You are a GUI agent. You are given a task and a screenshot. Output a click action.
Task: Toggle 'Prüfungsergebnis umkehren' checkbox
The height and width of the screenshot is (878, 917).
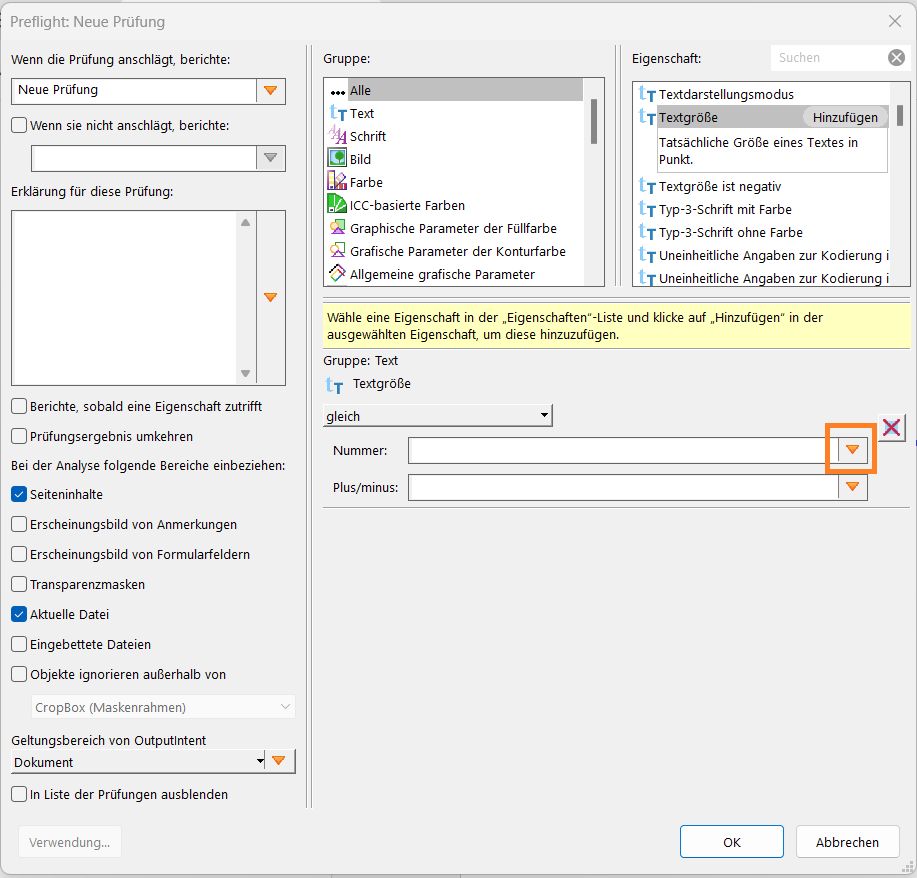(19, 436)
